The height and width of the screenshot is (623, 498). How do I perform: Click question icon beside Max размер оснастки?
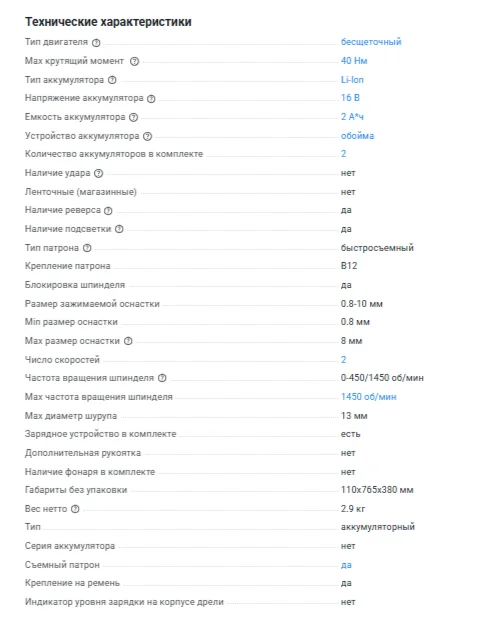(128, 341)
